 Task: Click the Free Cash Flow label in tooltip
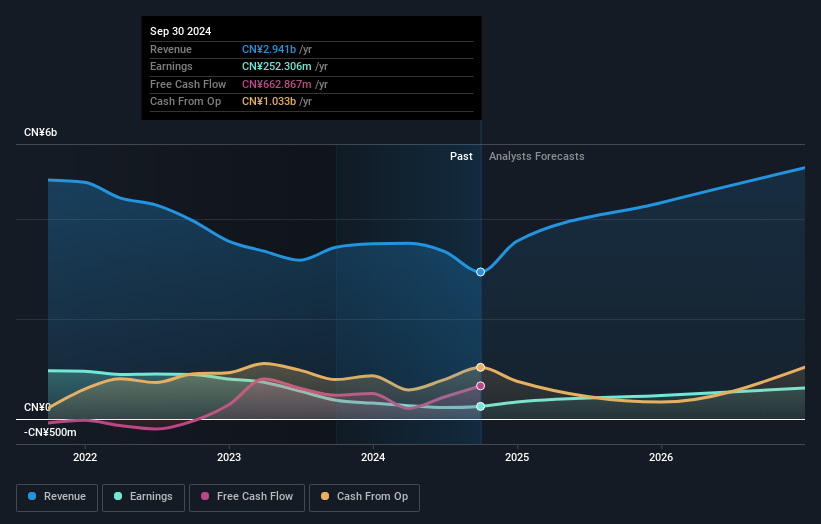point(188,84)
